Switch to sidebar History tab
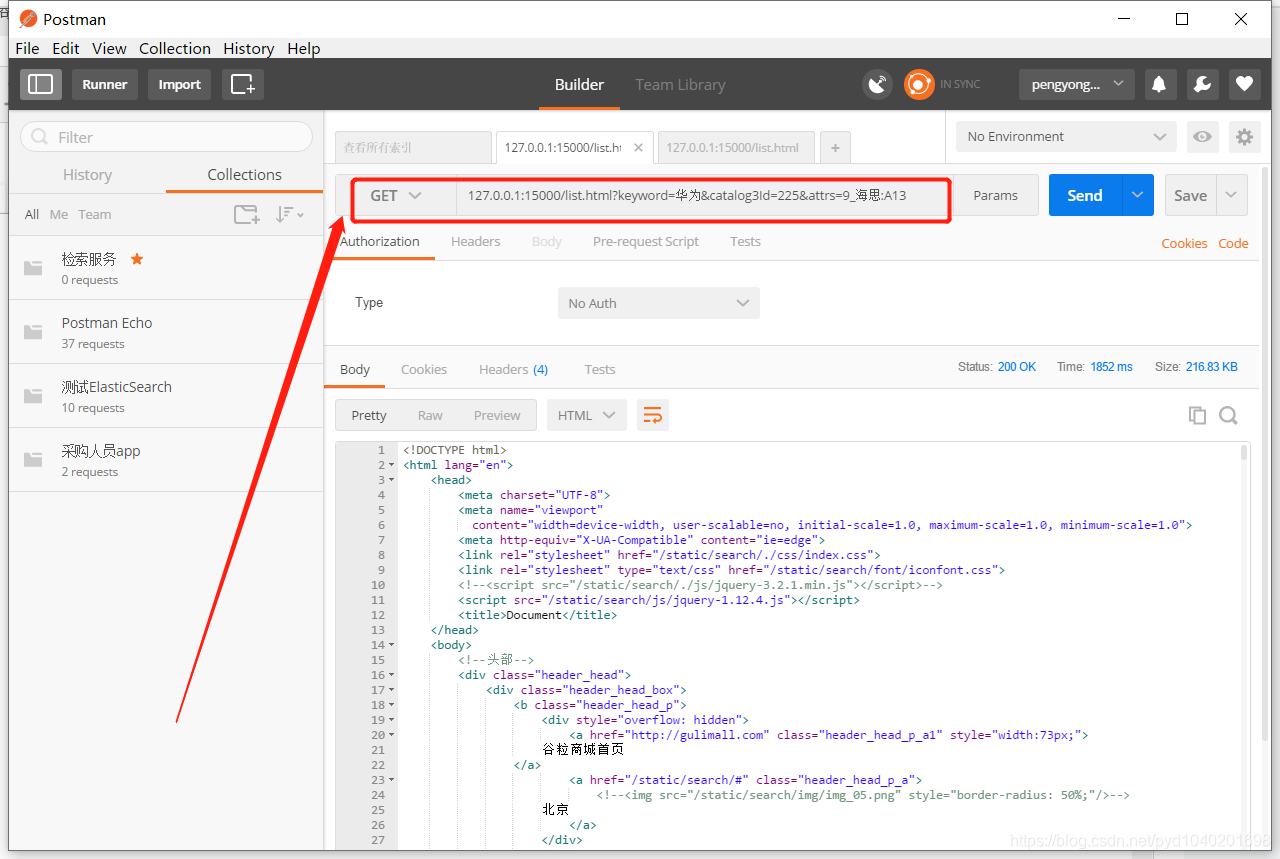This screenshot has width=1280, height=859. (87, 174)
